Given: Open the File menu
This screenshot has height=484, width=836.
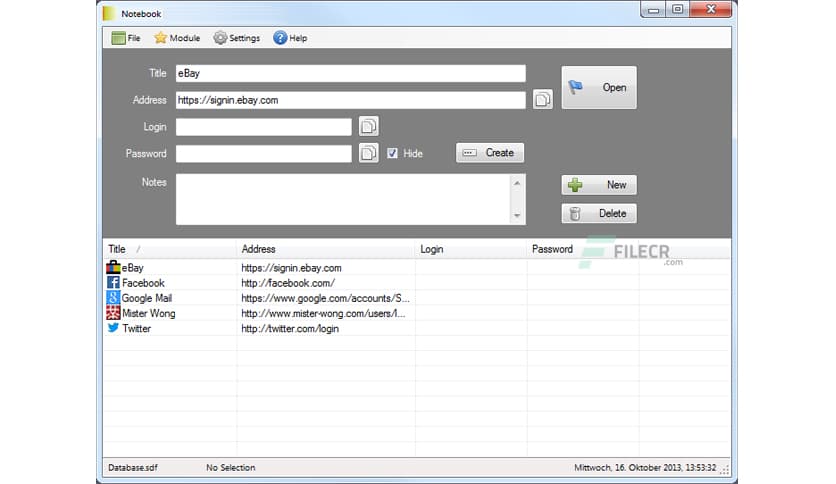Looking at the screenshot, I should pos(126,38).
